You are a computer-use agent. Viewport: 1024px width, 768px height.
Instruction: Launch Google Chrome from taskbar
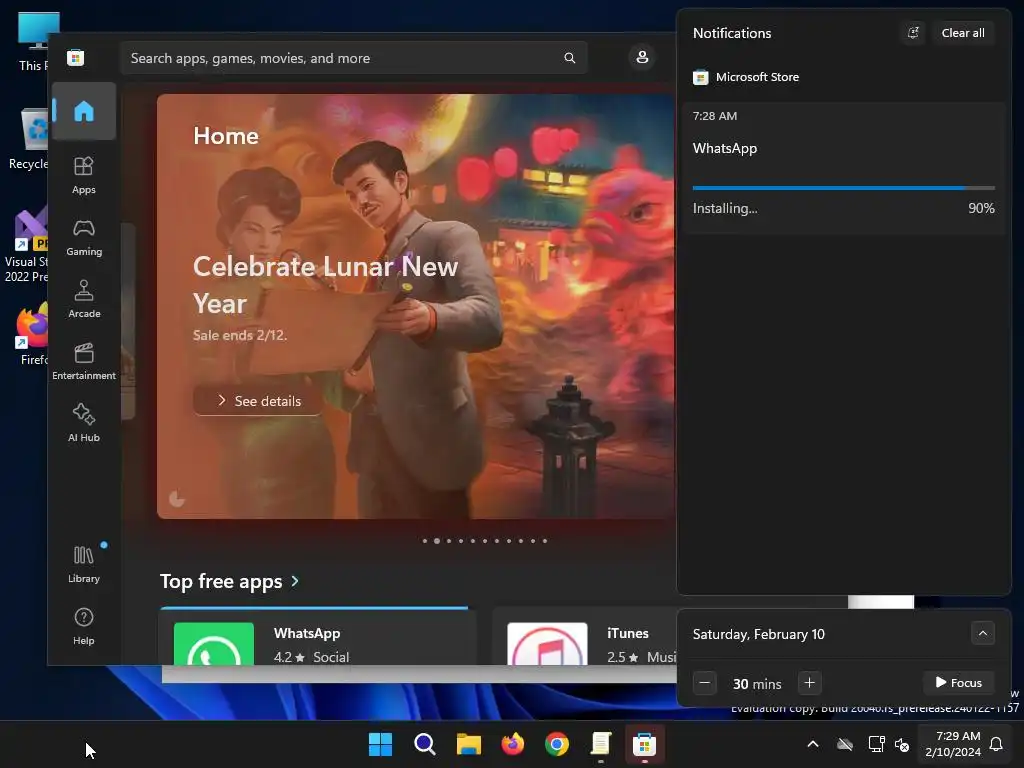click(x=556, y=744)
